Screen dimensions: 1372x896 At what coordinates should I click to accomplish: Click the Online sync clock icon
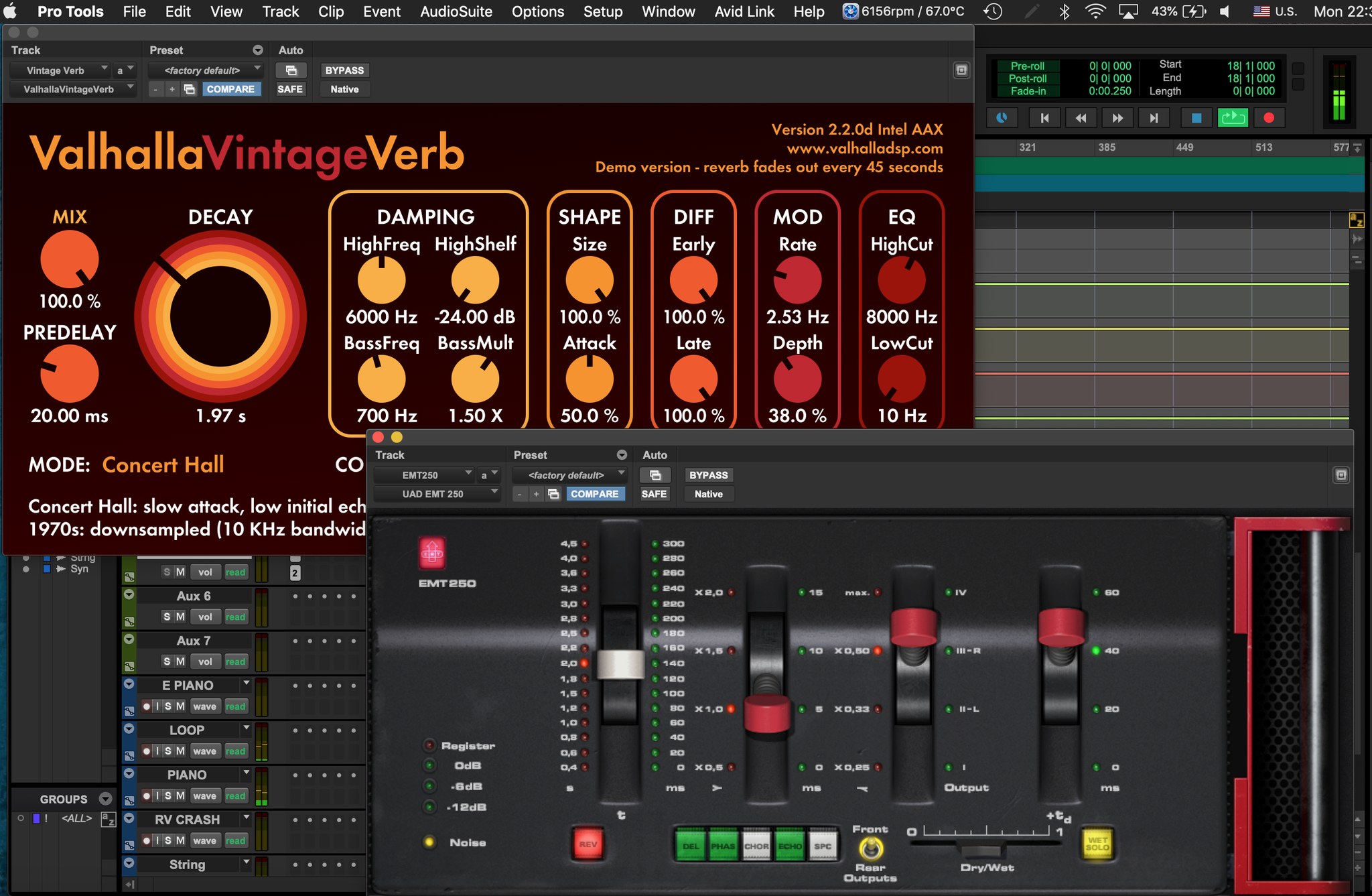click(1002, 118)
